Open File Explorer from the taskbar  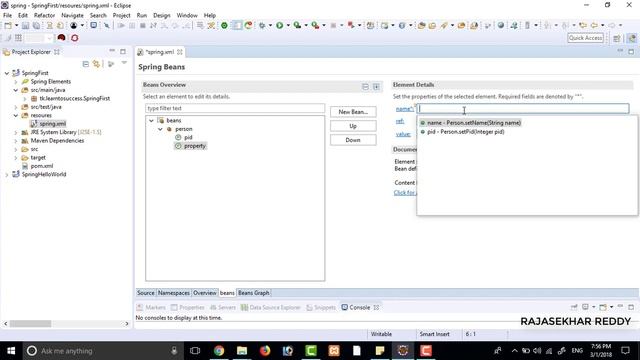tap(242, 351)
